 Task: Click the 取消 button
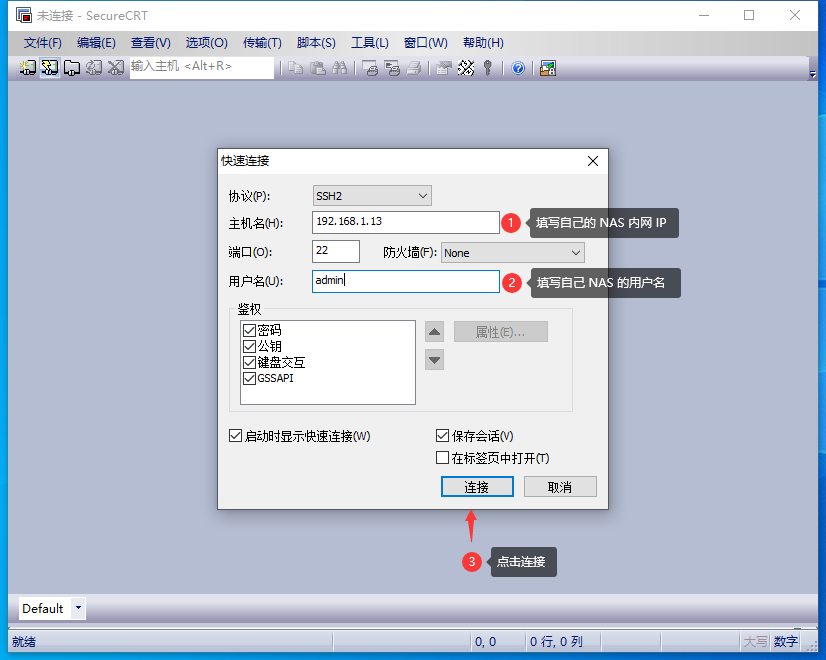(x=560, y=487)
